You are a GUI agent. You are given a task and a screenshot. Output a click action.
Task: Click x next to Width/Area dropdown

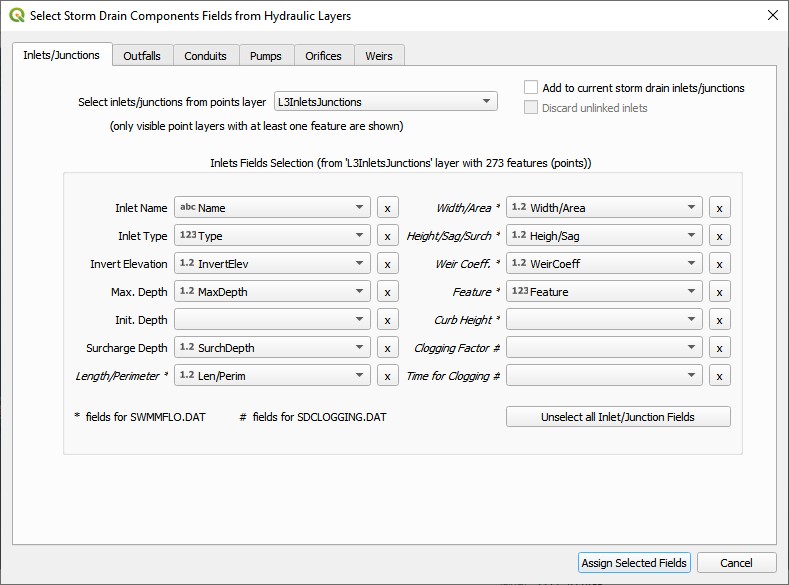pos(719,208)
